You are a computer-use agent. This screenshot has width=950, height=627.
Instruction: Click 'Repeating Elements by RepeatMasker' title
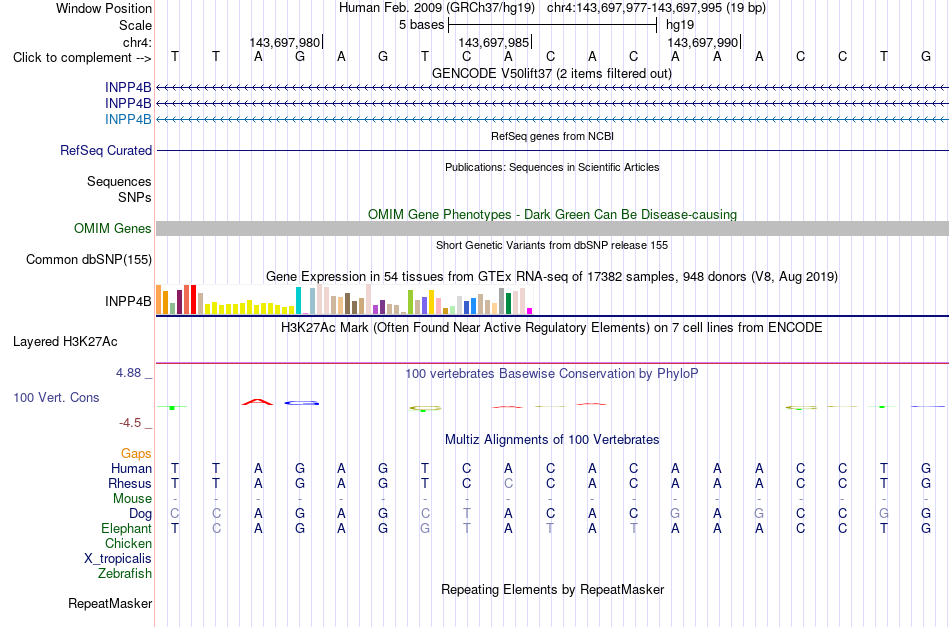pyautogui.click(x=552, y=589)
